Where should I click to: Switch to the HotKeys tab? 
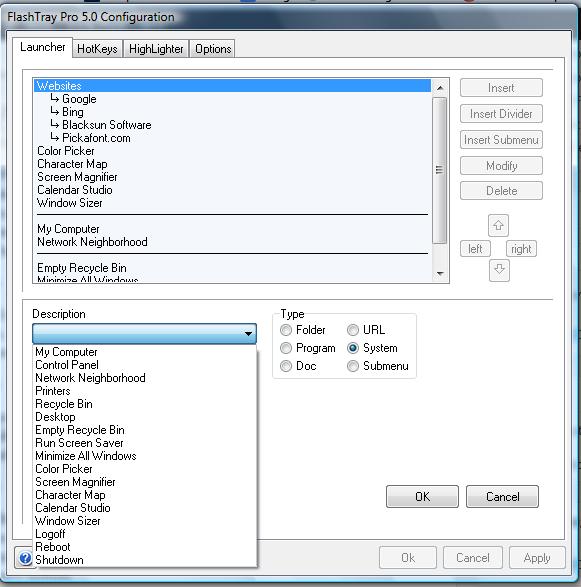click(x=97, y=49)
